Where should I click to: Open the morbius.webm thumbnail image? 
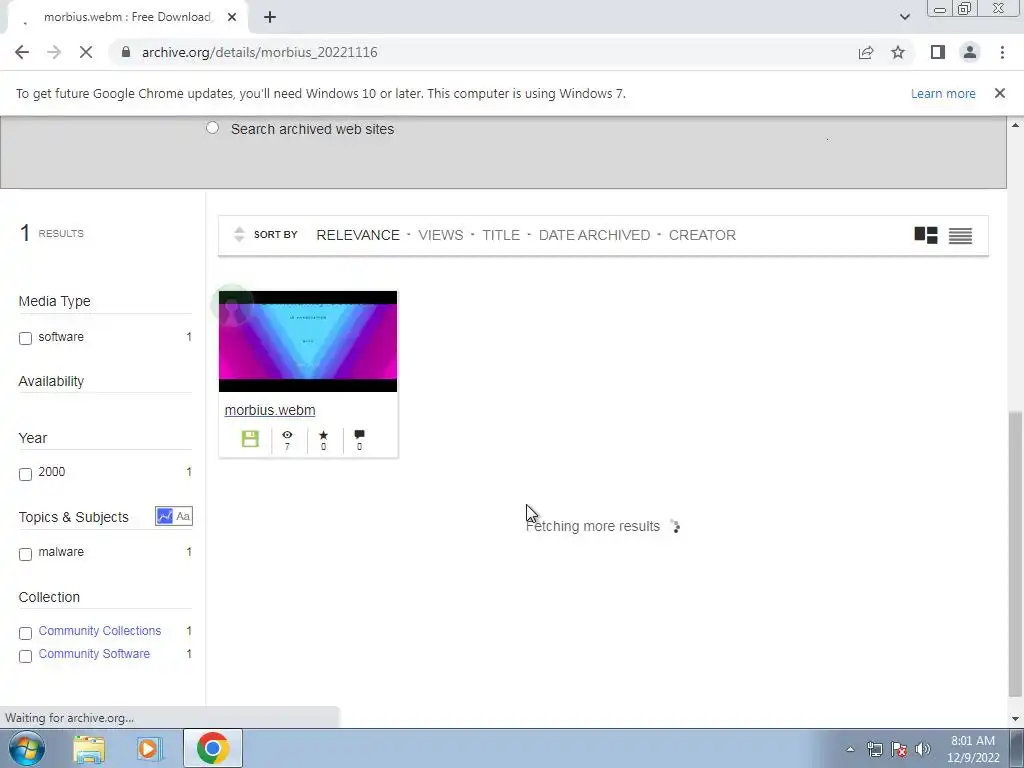(x=308, y=342)
